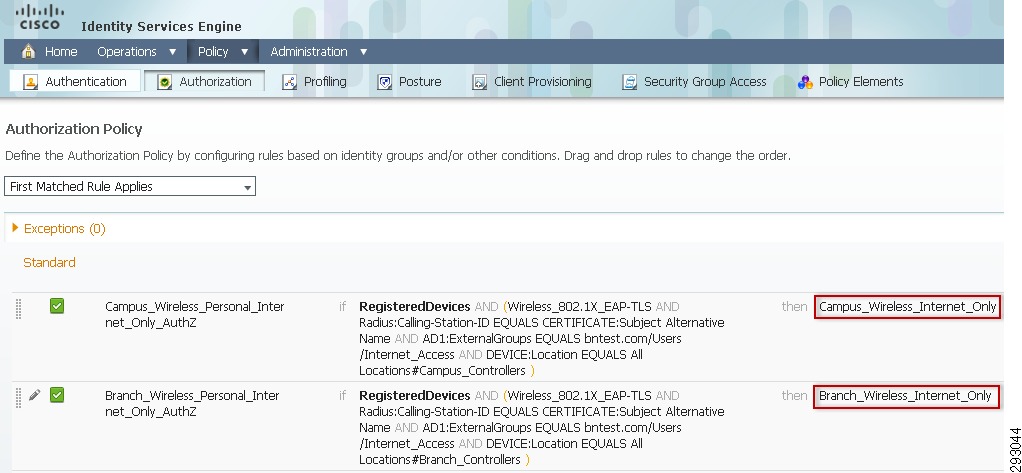Switch to the Authorization tab

[x=204, y=81]
